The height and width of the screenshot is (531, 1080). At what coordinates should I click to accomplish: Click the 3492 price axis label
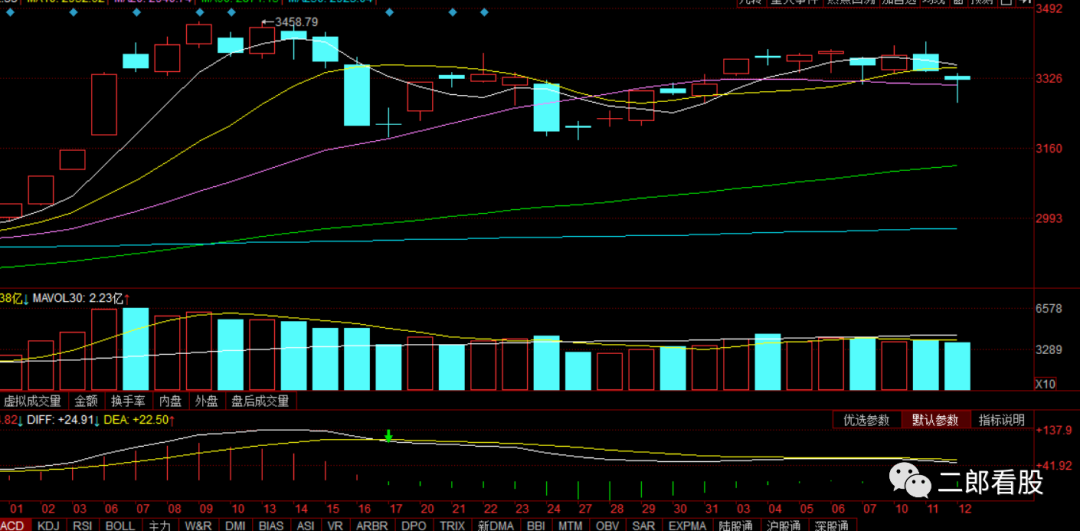click(x=1050, y=9)
